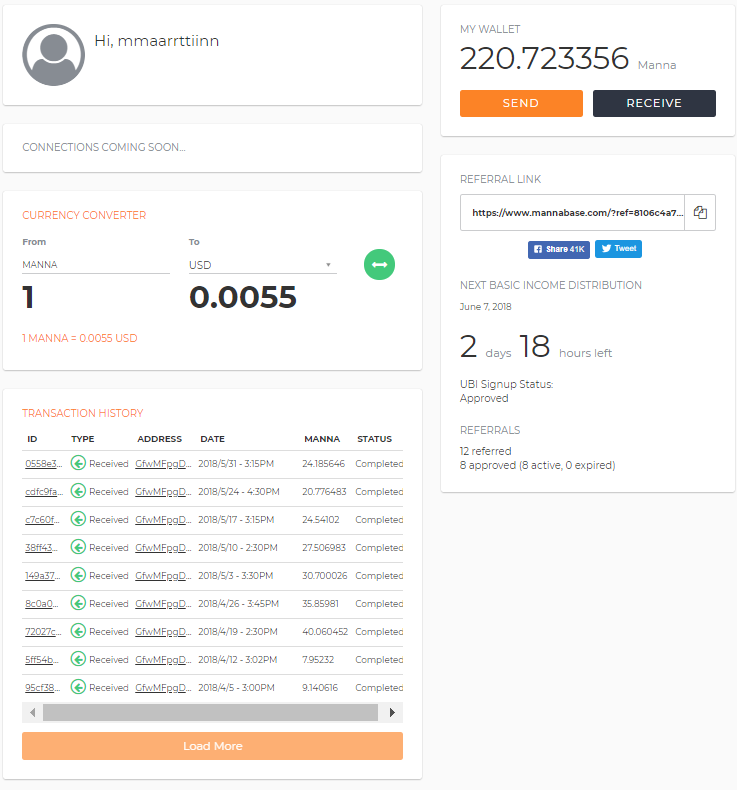This screenshot has height=790, width=737.
Task: Click scroll right arrow of transaction table
Action: [392, 712]
